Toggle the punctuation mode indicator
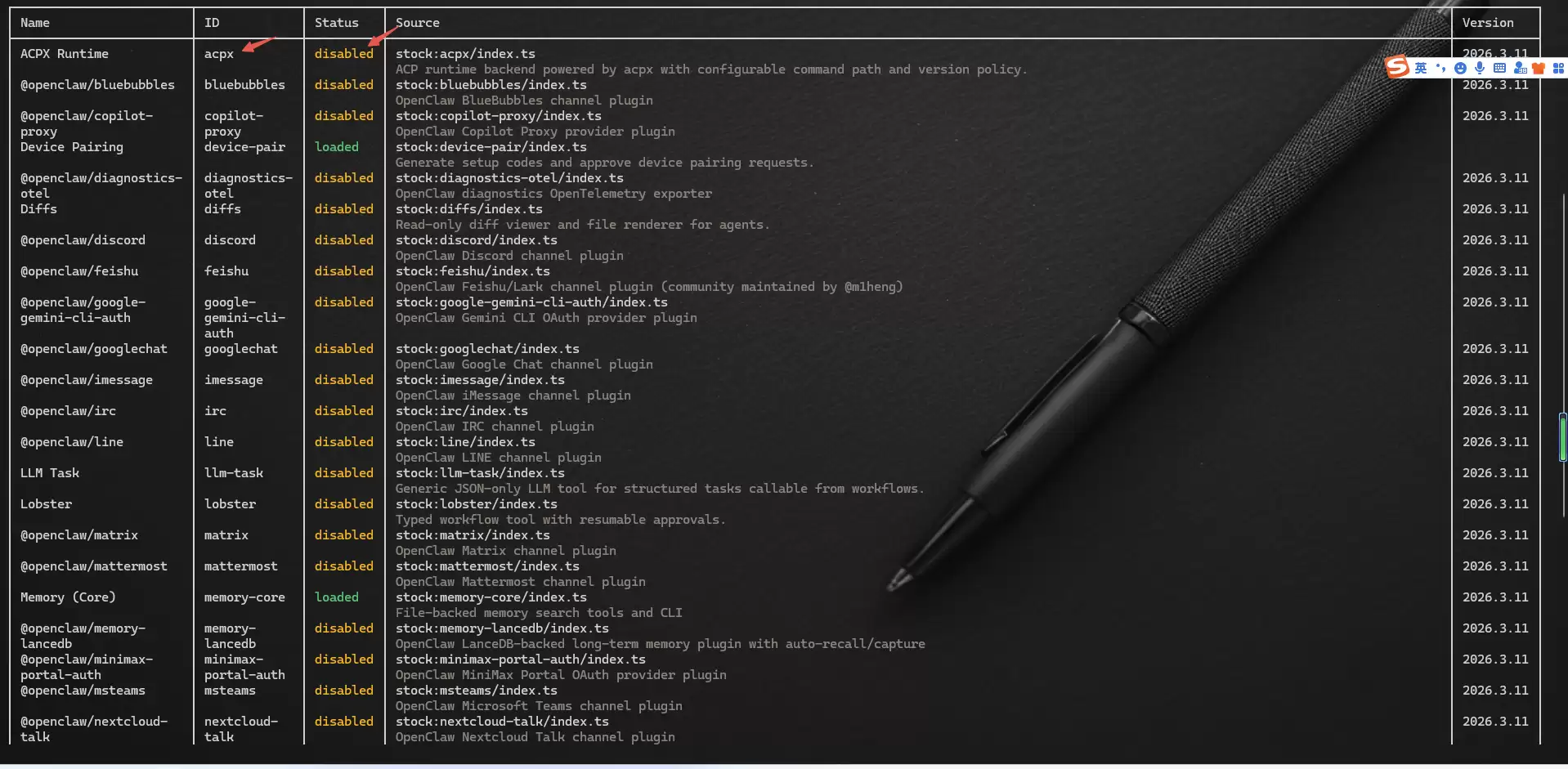 pyautogui.click(x=1440, y=69)
